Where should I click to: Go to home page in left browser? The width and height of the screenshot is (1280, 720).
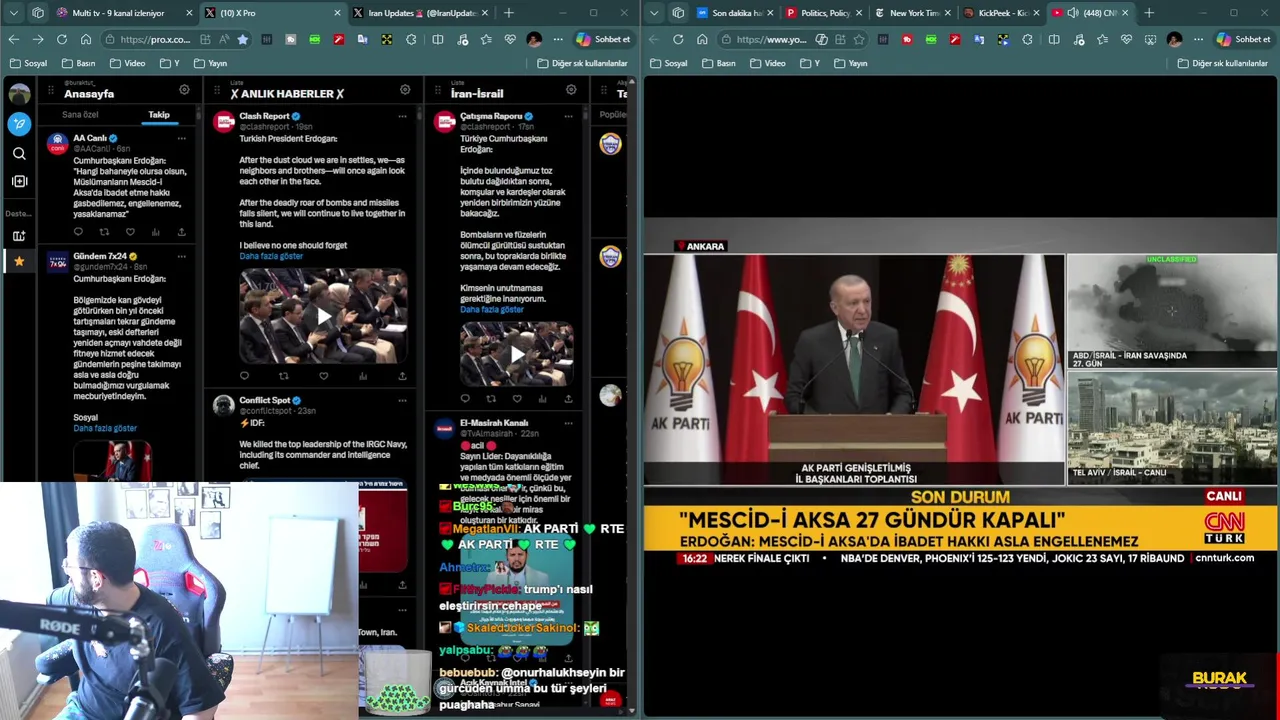click(x=86, y=39)
